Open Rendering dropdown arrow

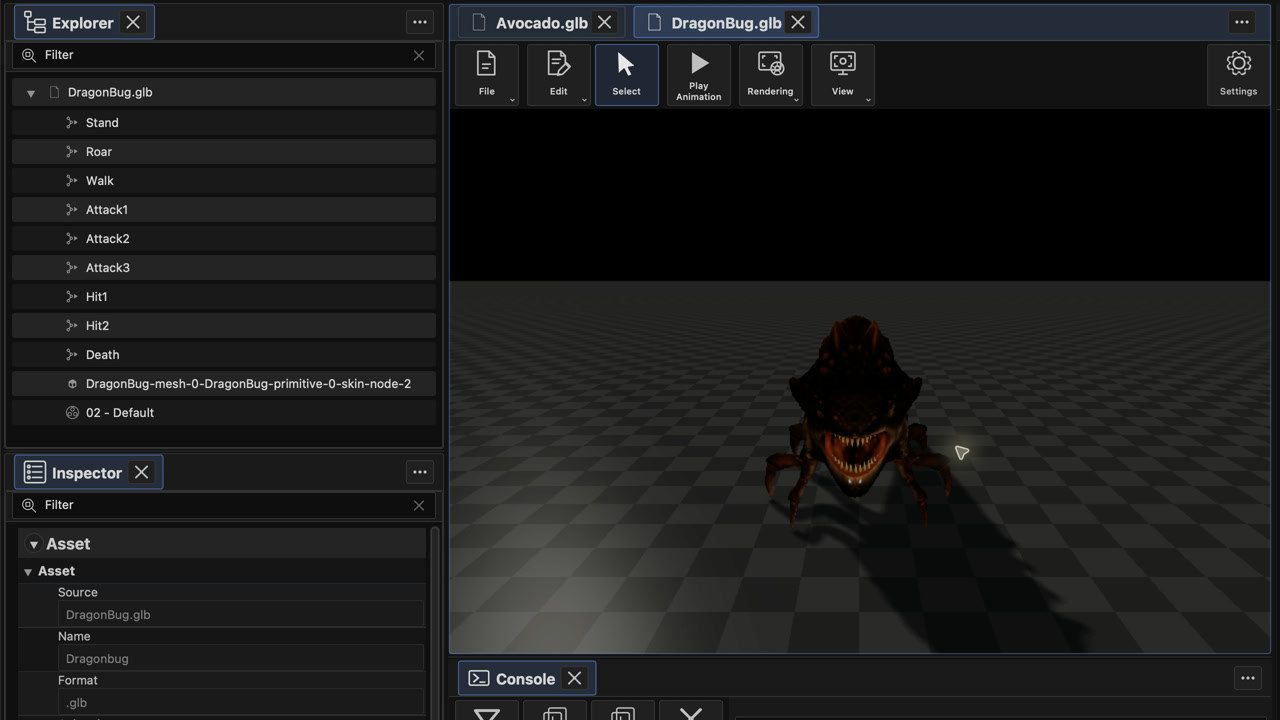(796, 100)
